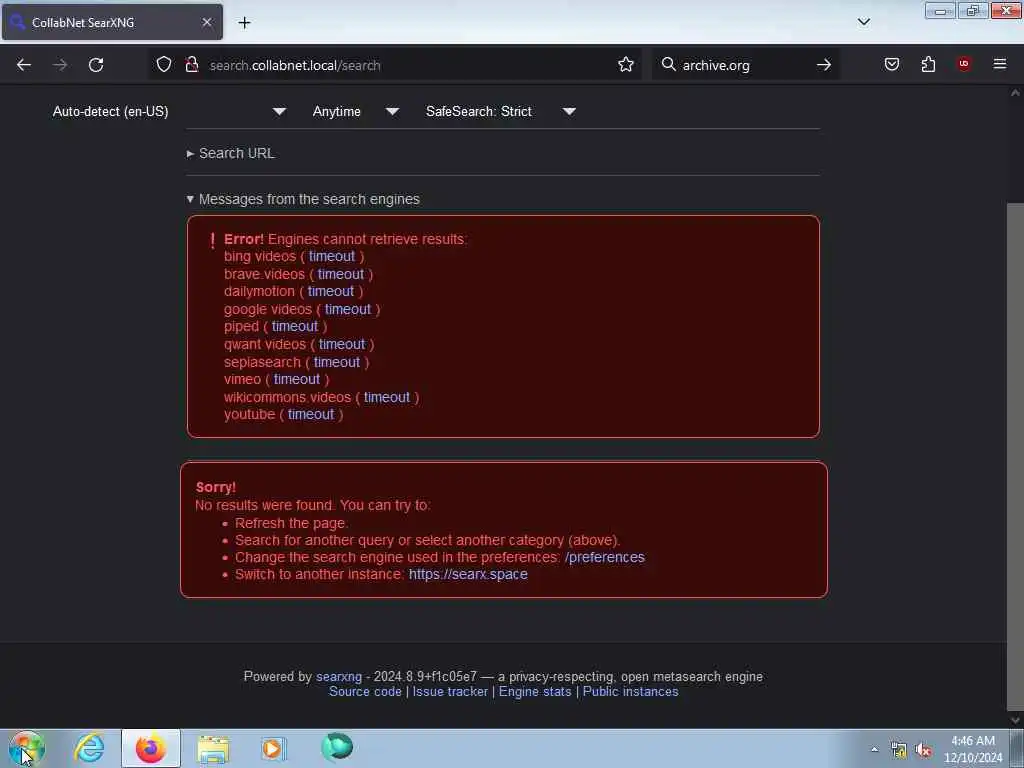Screen dimensions: 1024x768
Task: Open the Windows Start menu
Action: click(x=26, y=748)
